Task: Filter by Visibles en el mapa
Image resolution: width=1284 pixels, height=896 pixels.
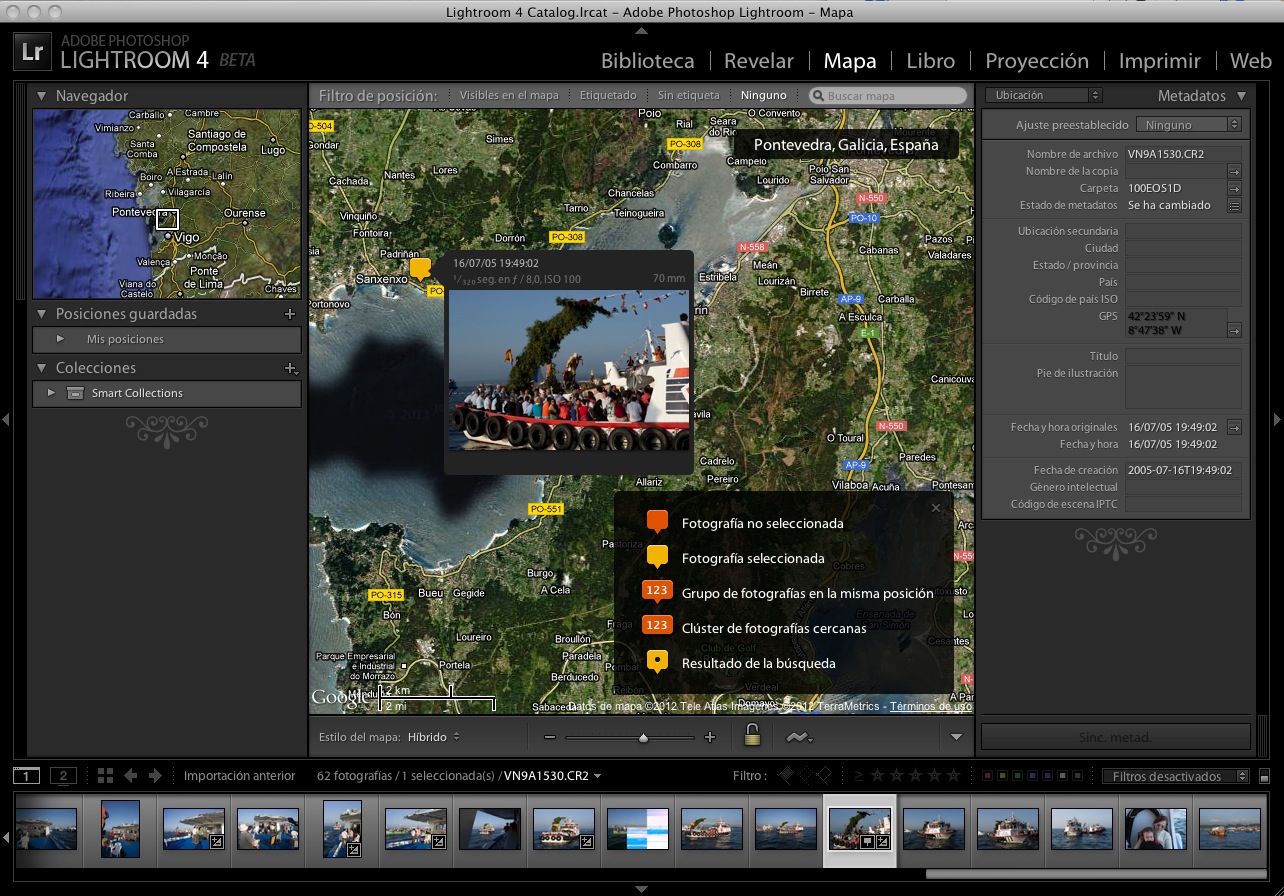Action: click(509, 96)
